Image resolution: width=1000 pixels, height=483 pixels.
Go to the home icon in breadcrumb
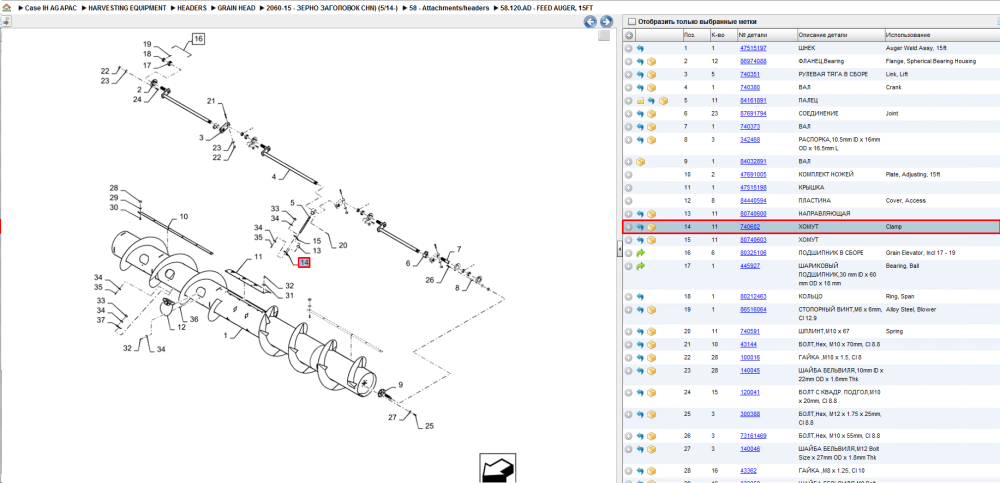tap(6, 8)
